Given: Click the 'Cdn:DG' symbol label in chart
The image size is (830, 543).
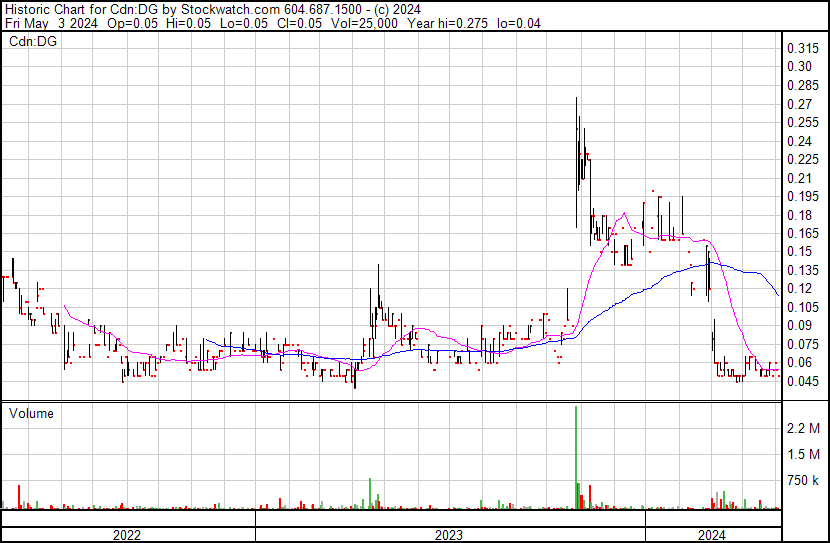Looking at the screenshot, I should point(33,41).
